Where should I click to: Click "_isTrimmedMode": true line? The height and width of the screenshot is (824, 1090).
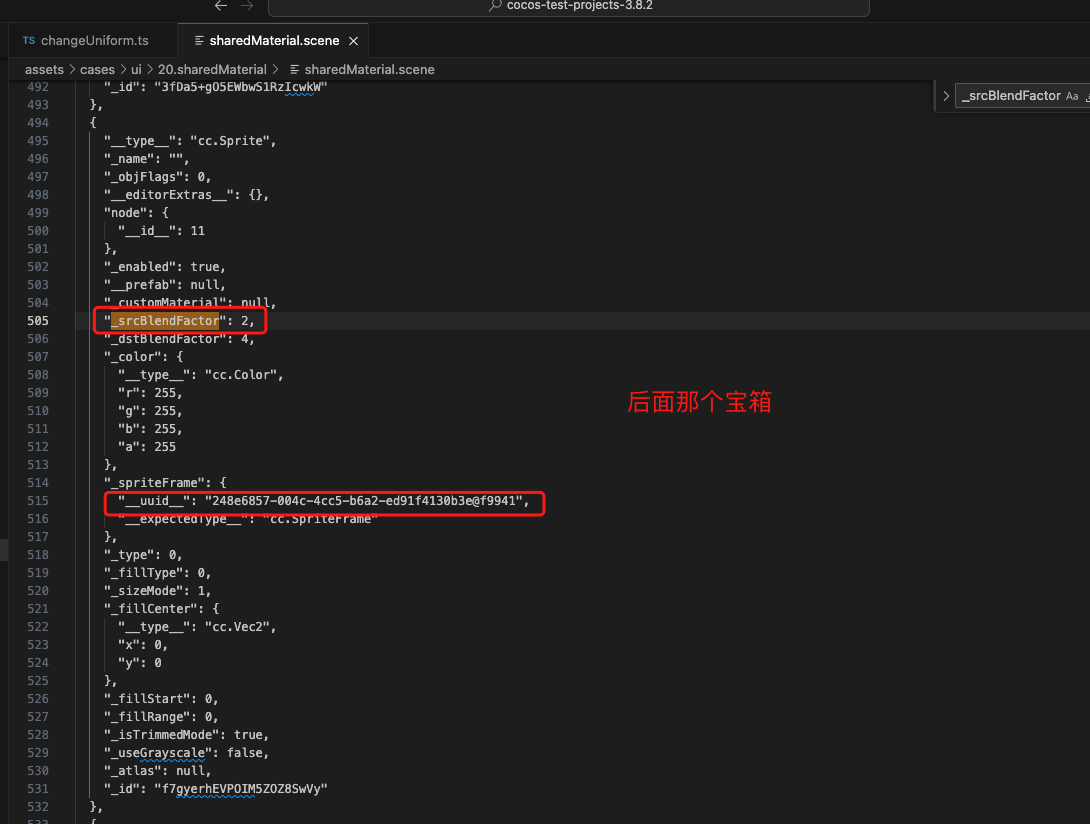pos(186,735)
